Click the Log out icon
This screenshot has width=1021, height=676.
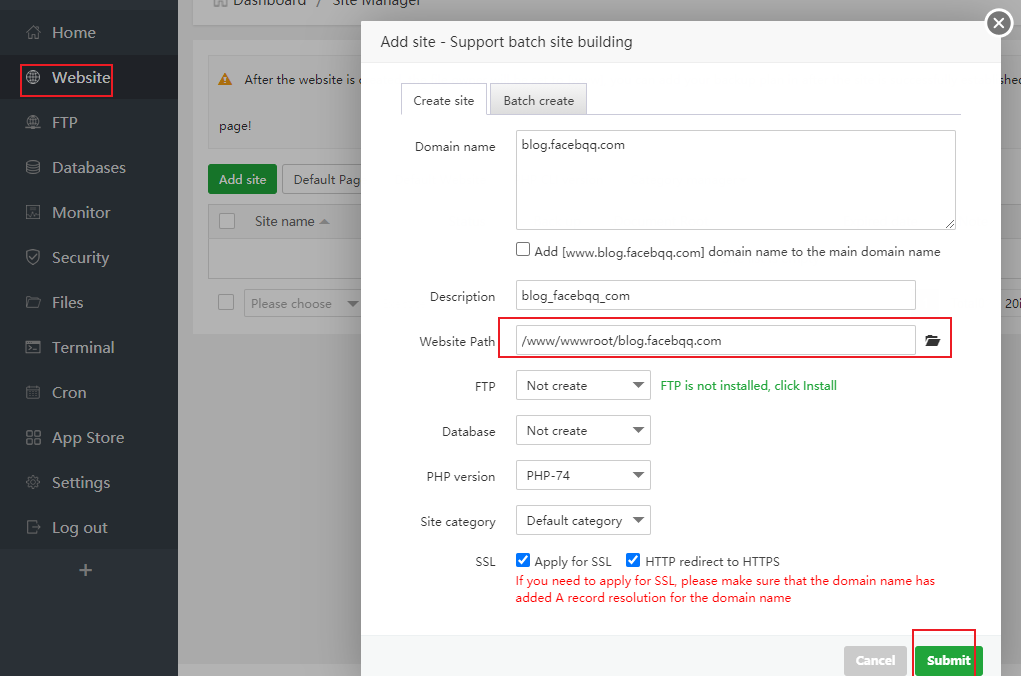(x=34, y=528)
